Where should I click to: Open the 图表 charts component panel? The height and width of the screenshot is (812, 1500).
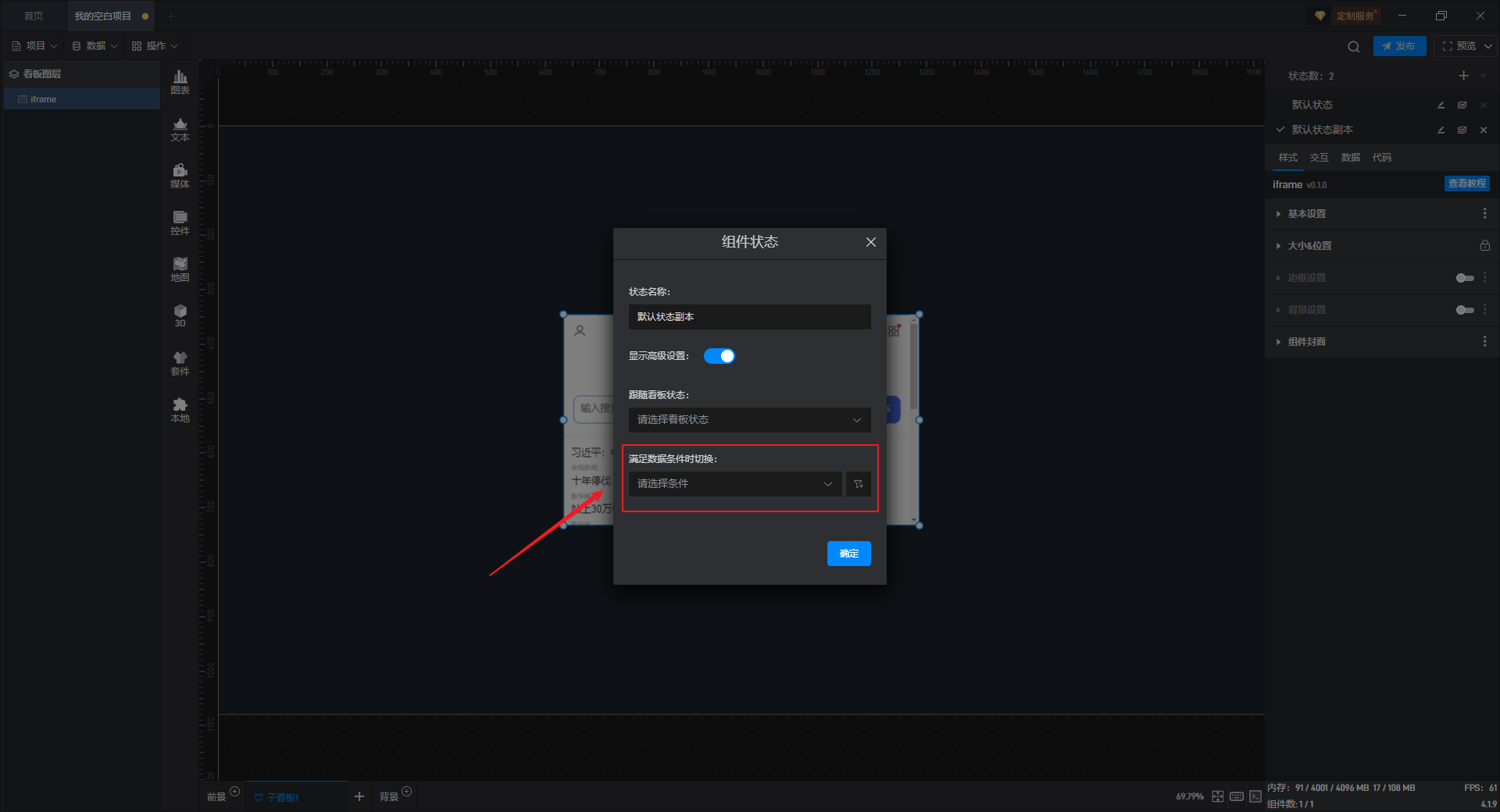click(x=180, y=82)
